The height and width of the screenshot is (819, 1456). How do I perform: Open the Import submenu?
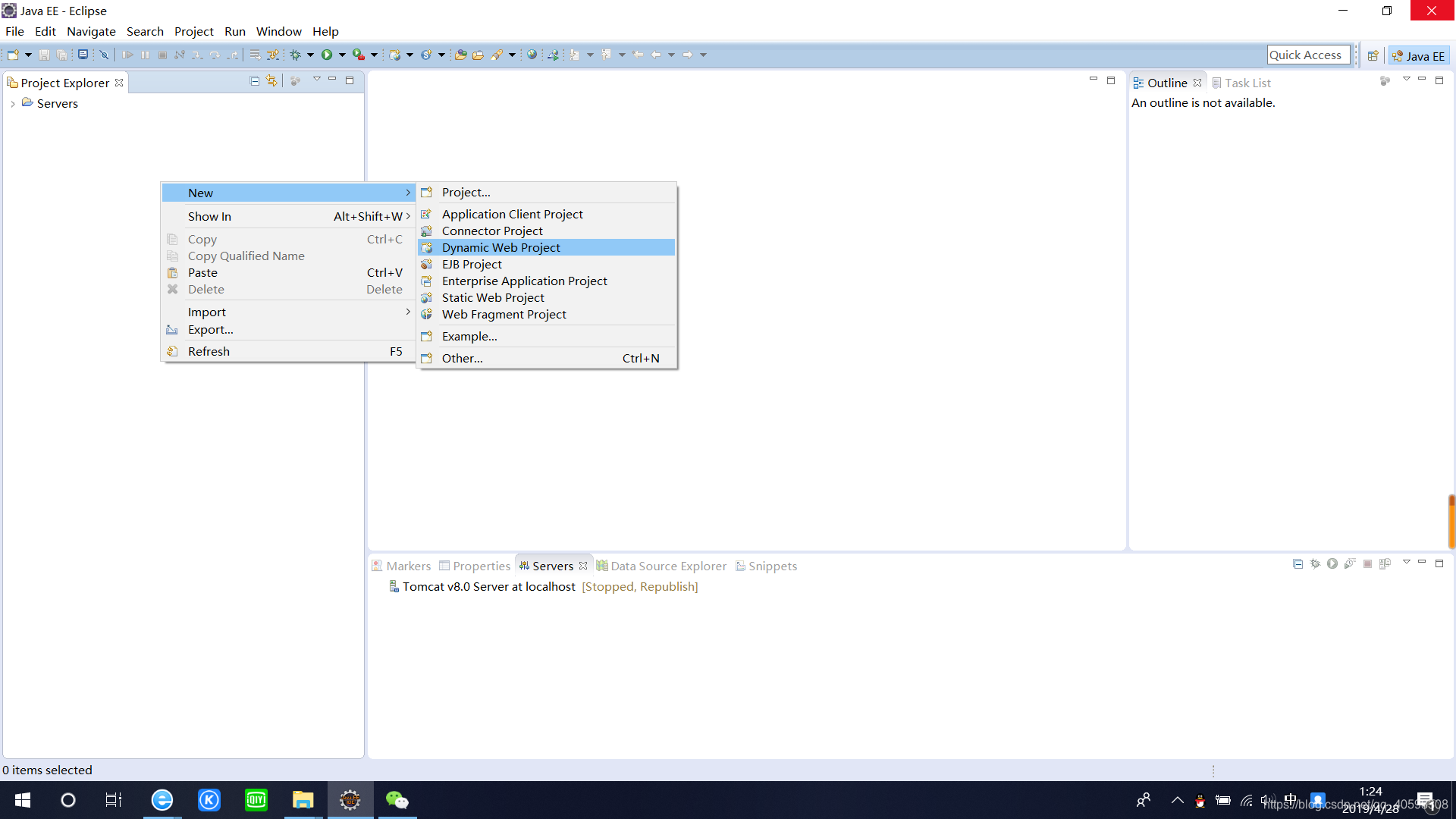pos(288,312)
